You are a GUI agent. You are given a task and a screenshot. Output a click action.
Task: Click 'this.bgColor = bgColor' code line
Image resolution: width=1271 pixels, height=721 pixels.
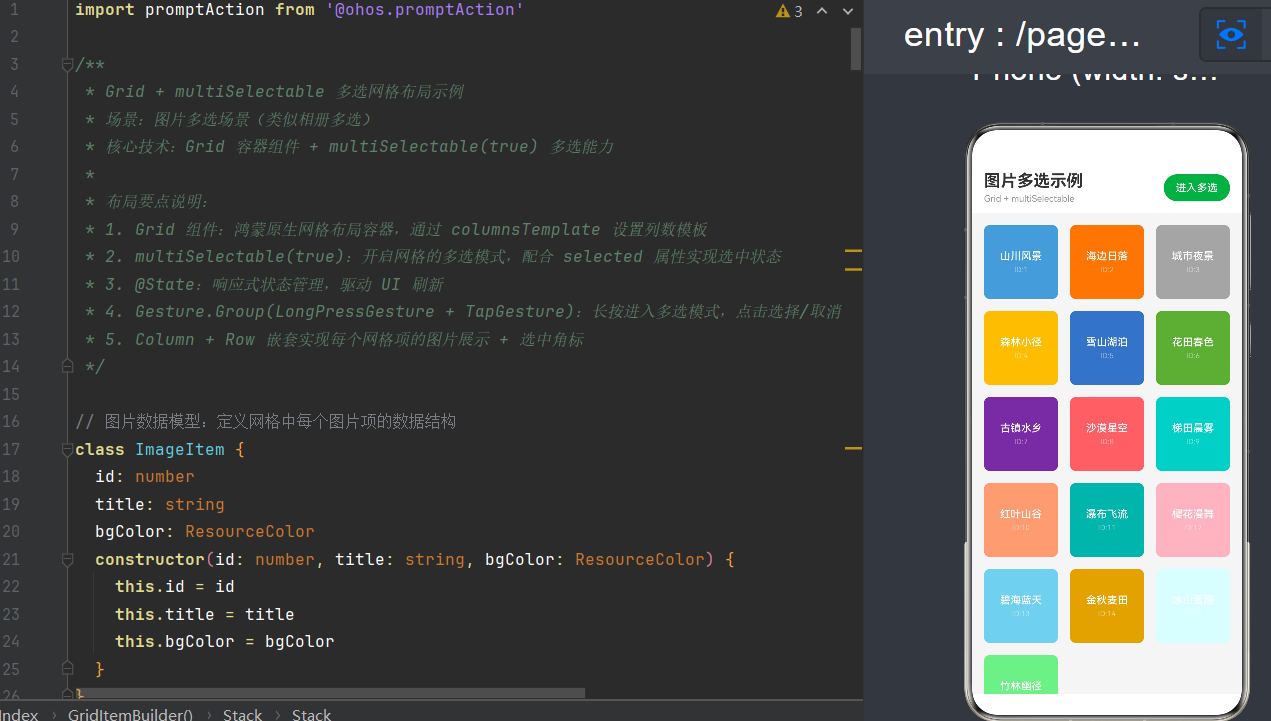225,641
